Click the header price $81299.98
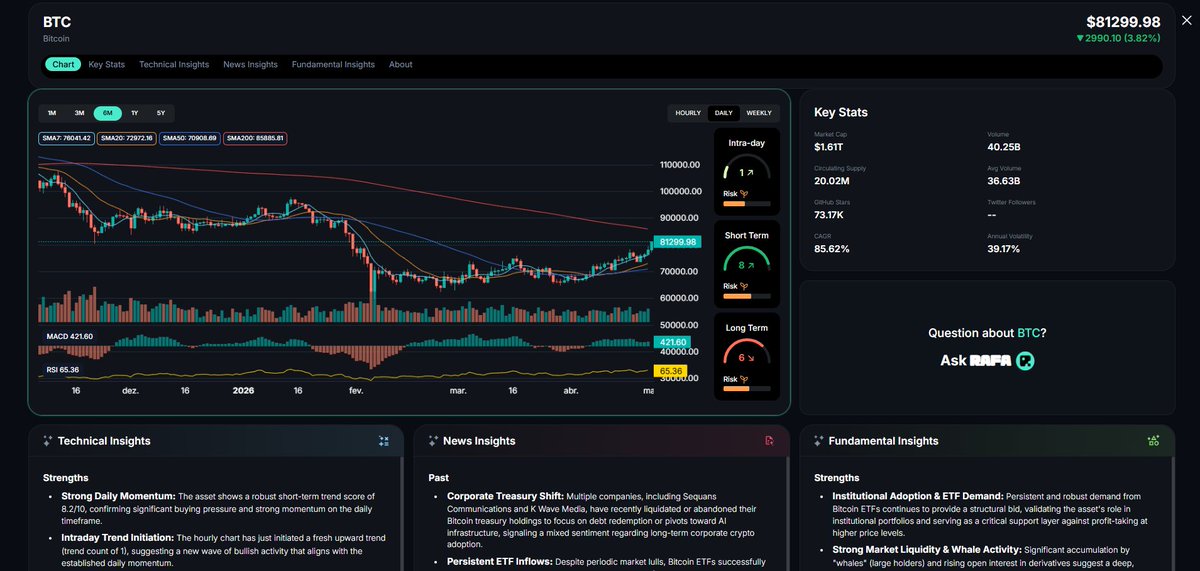The image size is (1200, 571). tap(1123, 22)
